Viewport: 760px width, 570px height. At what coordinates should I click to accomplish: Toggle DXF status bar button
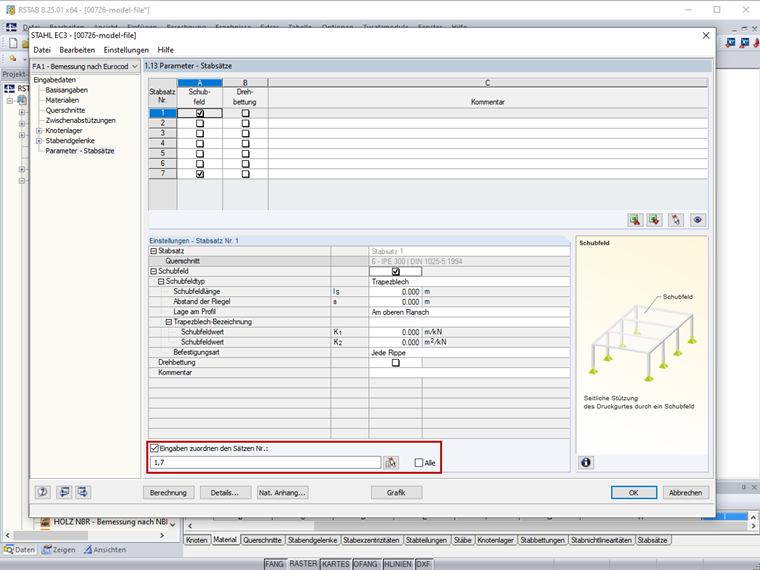pos(423,564)
